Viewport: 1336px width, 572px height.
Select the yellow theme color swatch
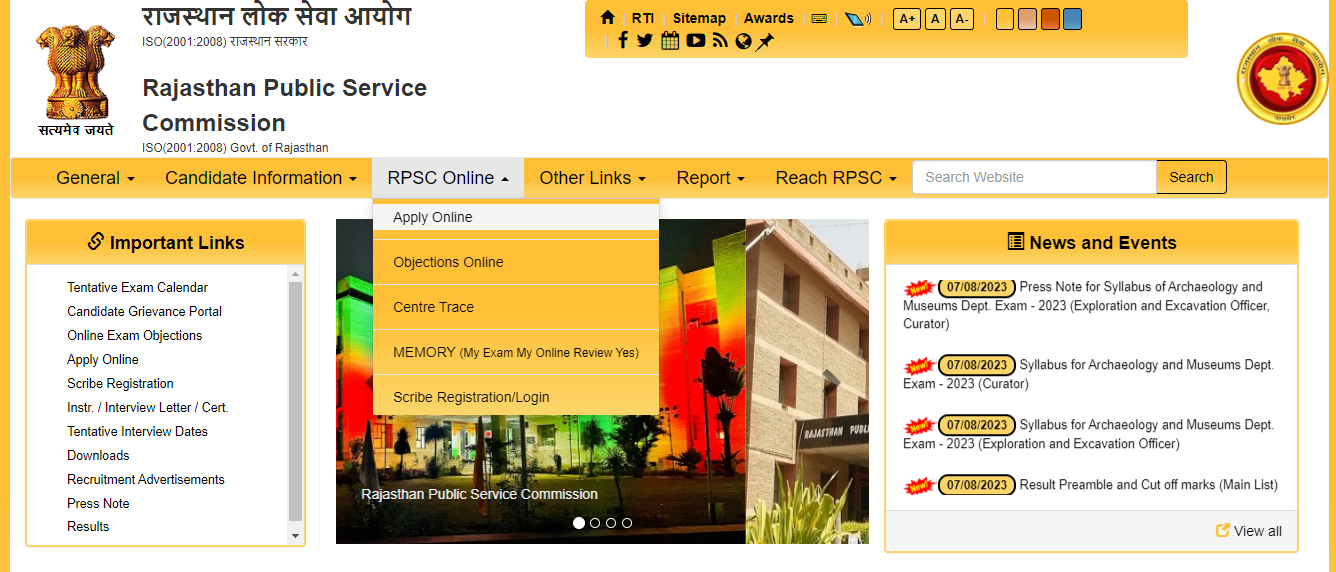(1005, 19)
